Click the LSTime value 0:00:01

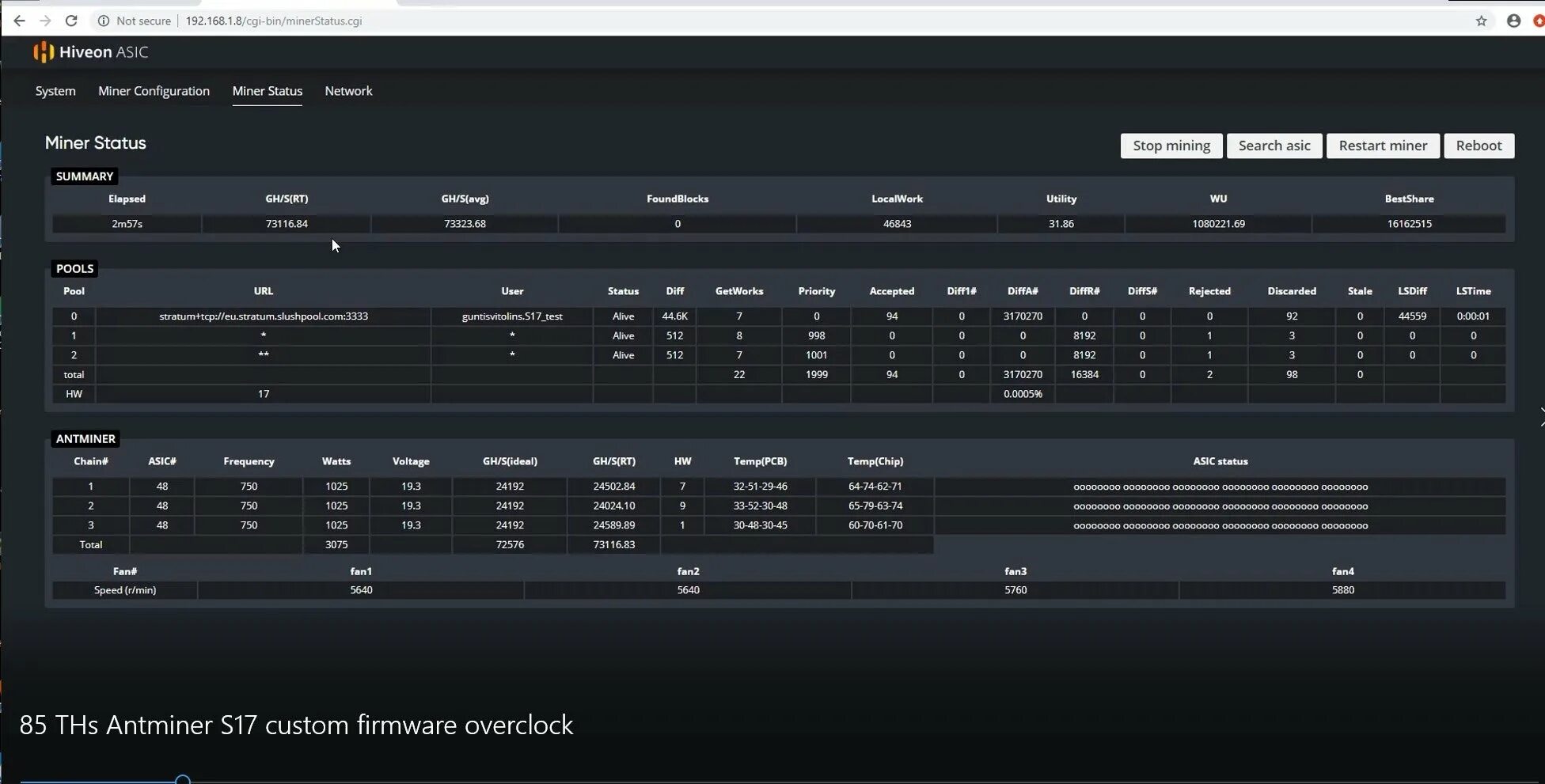tap(1473, 316)
